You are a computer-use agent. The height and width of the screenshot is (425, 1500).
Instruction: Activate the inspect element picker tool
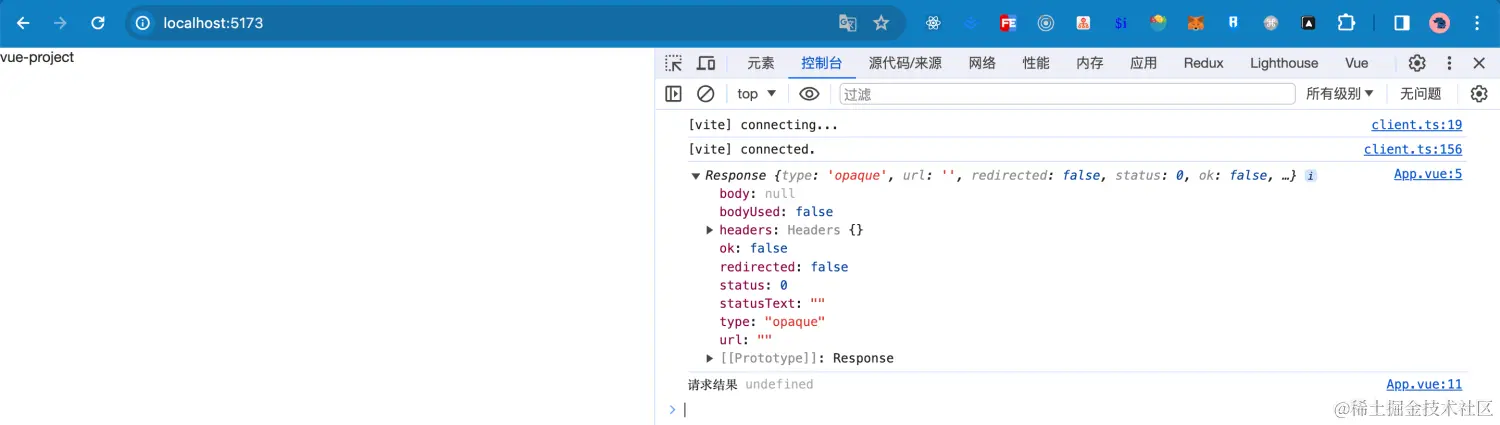click(x=674, y=63)
